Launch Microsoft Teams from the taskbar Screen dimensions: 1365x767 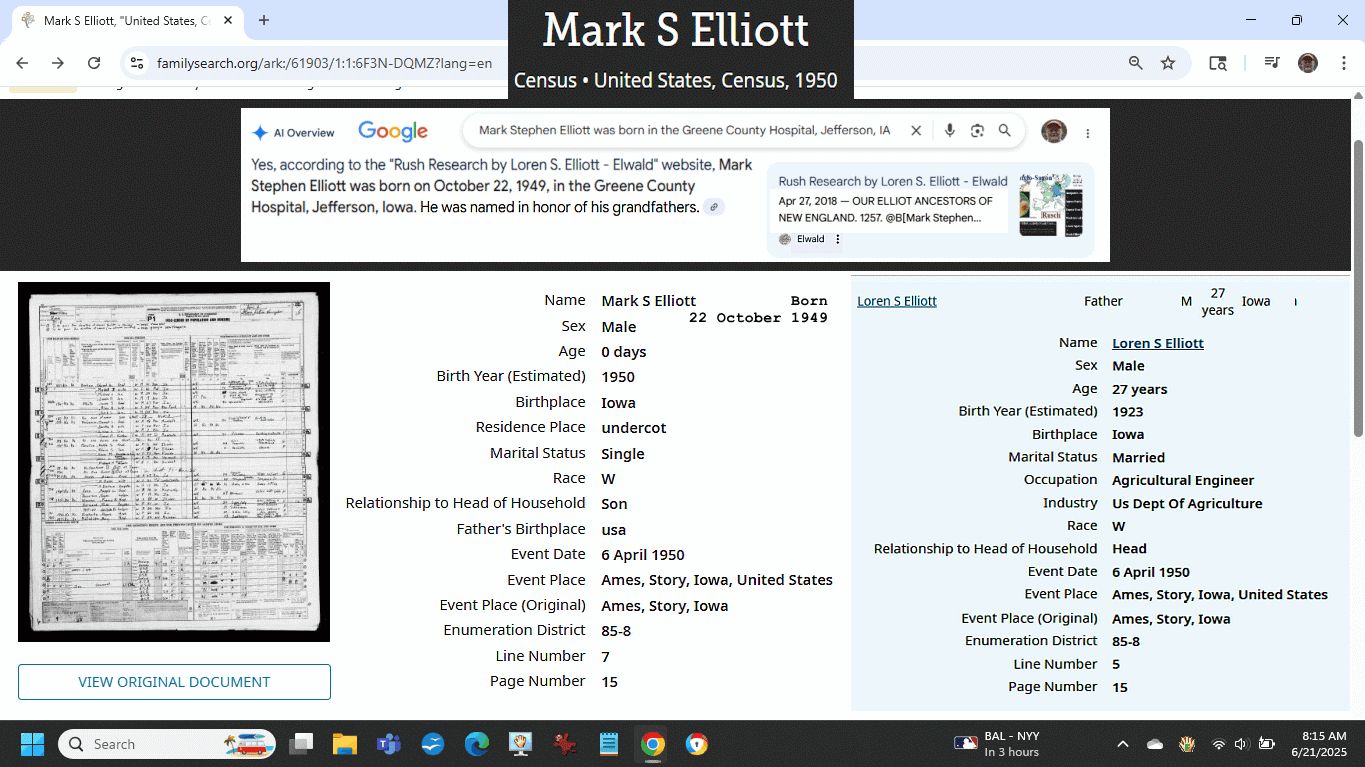point(388,744)
